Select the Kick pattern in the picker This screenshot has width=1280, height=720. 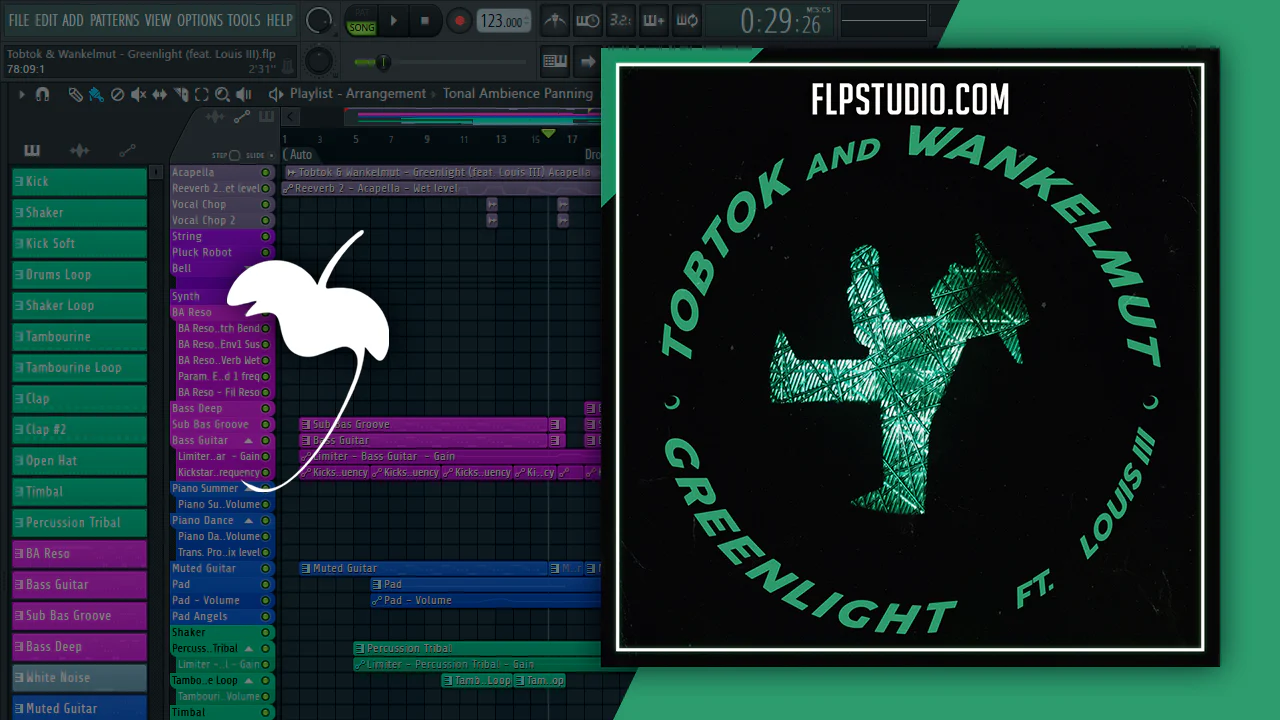[x=79, y=182]
